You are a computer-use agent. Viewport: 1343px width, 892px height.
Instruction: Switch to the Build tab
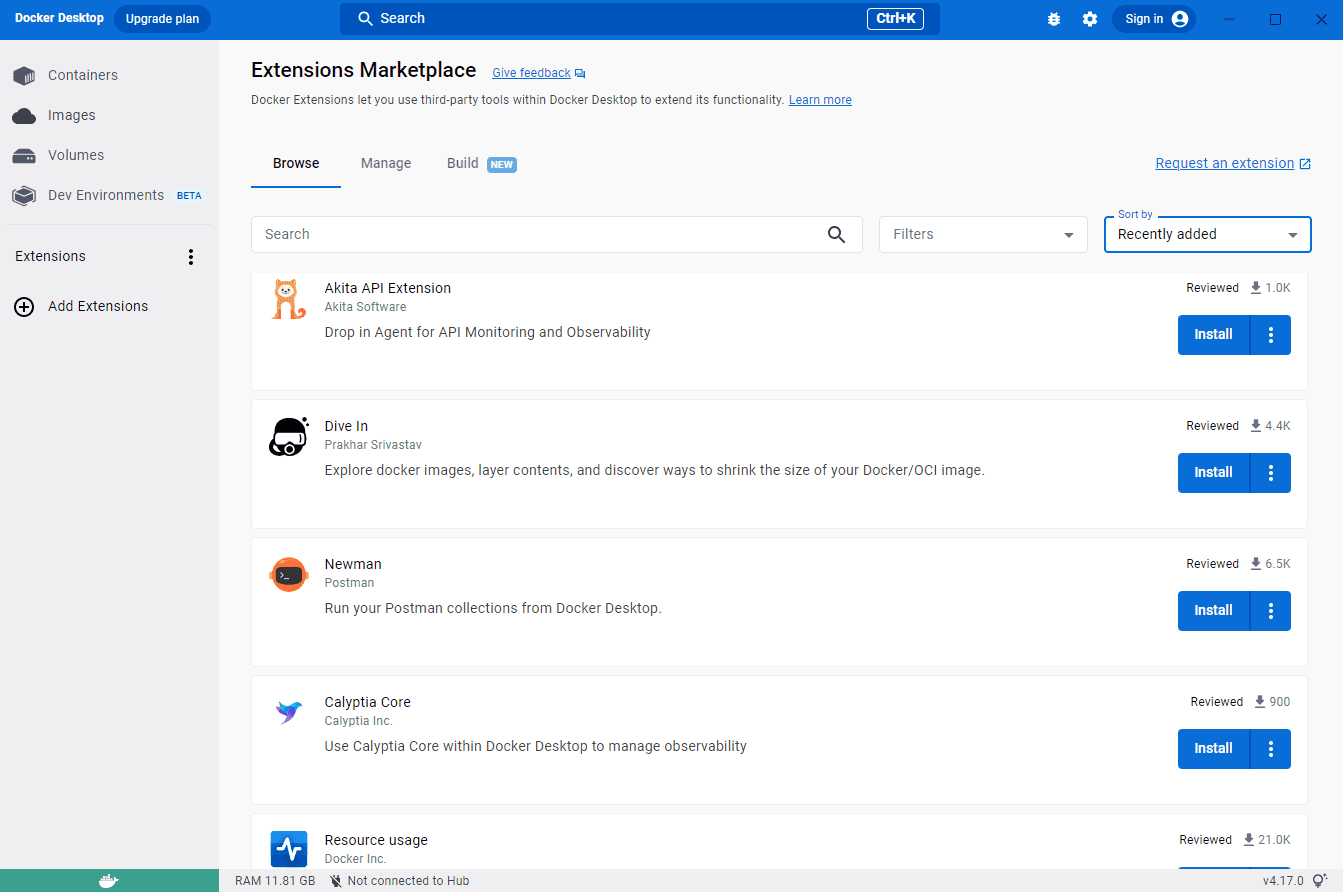point(463,163)
